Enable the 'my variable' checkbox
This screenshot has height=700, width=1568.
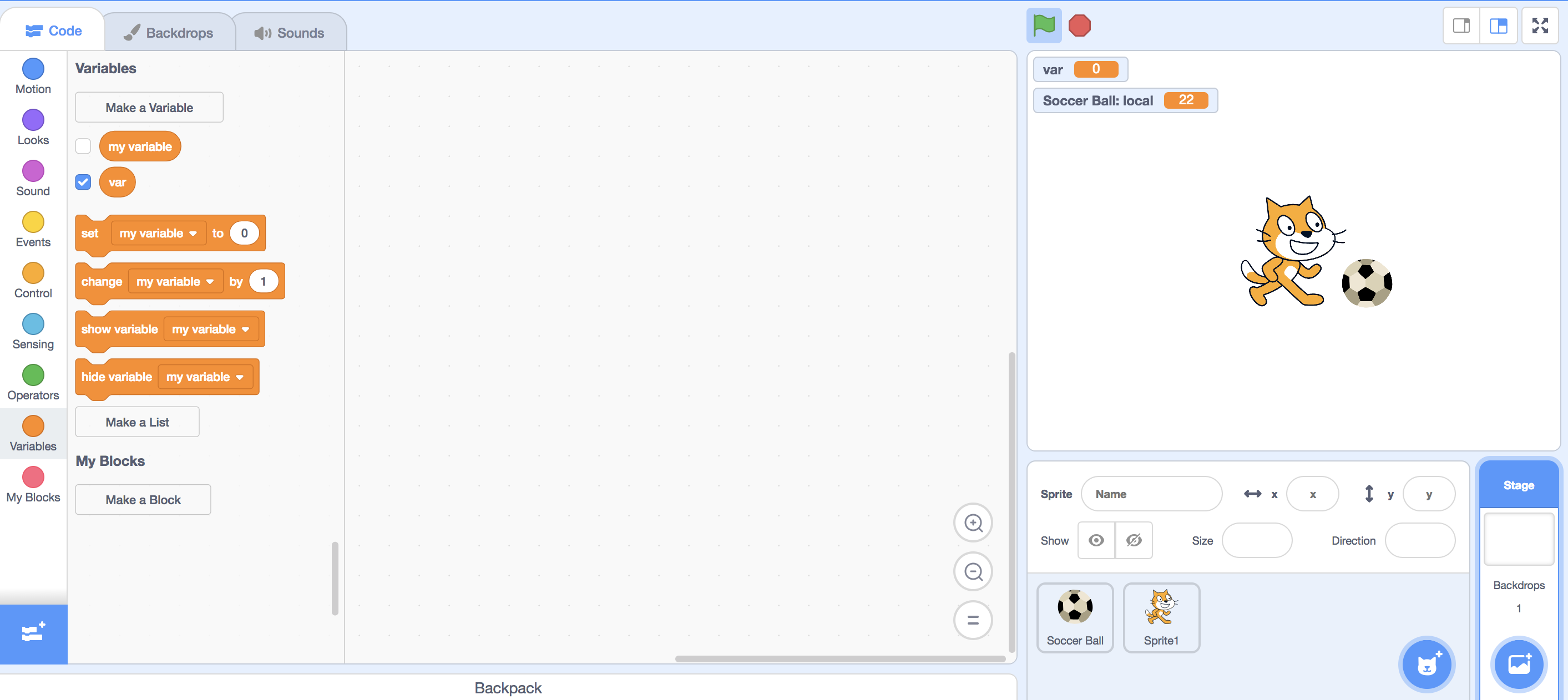(83, 146)
